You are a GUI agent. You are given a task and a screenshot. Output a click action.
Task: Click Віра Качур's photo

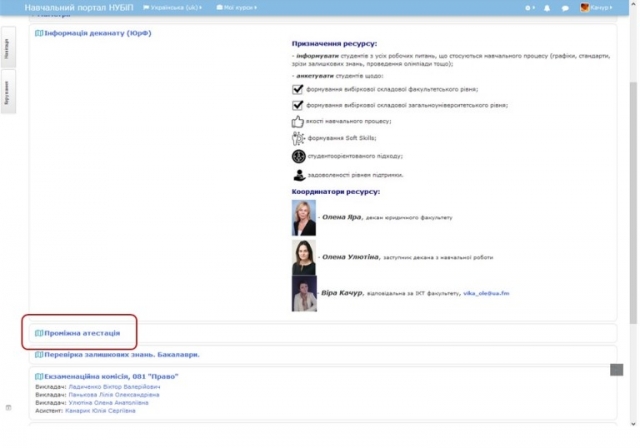pyautogui.click(x=304, y=293)
